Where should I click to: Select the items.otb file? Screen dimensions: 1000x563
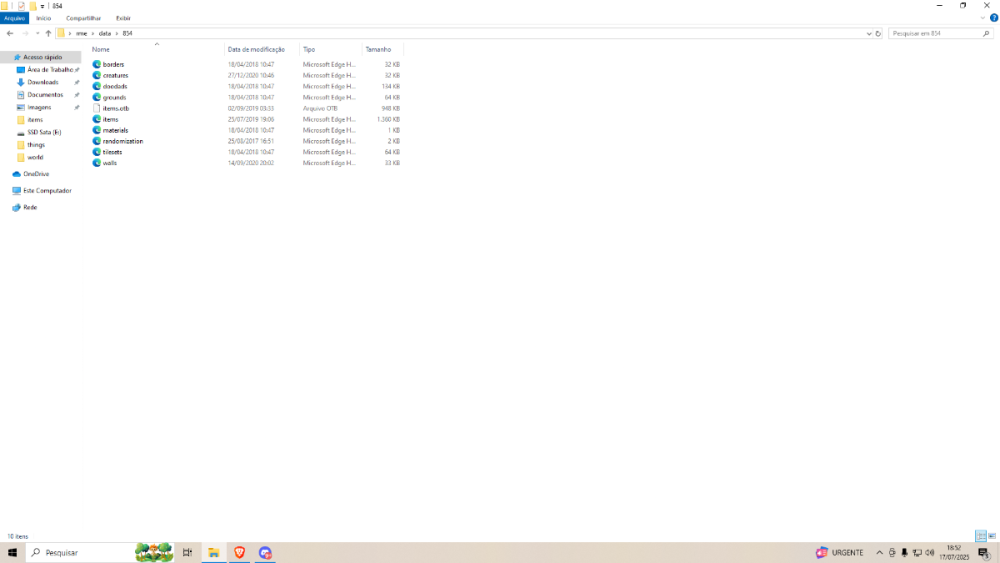(115, 108)
